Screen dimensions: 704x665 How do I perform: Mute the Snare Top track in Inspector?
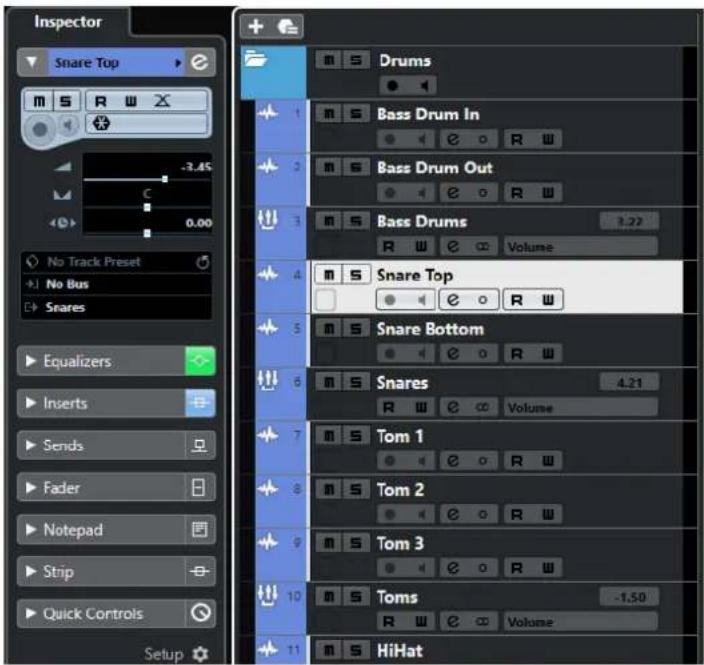[x=40, y=101]
